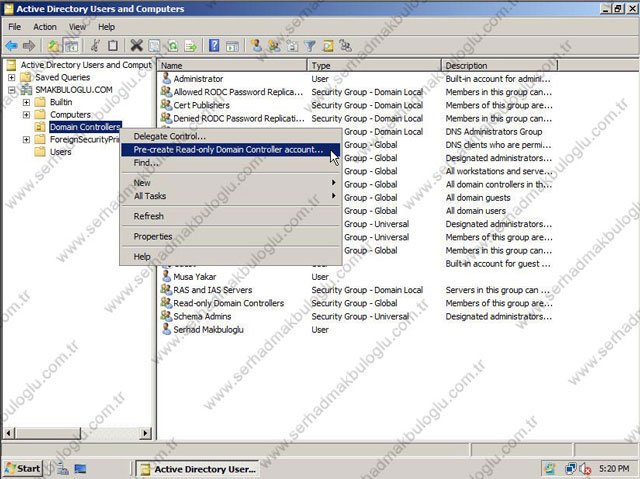The width and height of the screenshot is (640, 479).
Task: Click the green Refresh toolbar icon
Action: tap(173, 46)
